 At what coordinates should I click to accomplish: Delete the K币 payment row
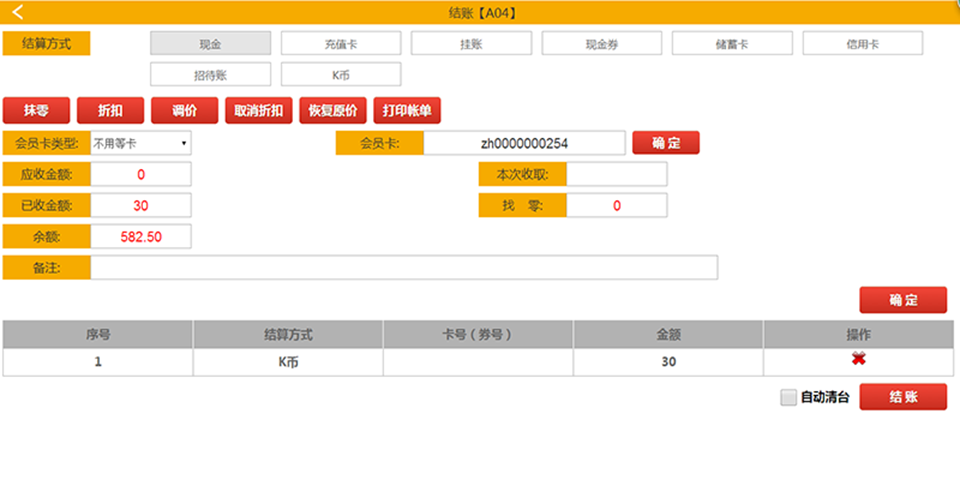857,360
